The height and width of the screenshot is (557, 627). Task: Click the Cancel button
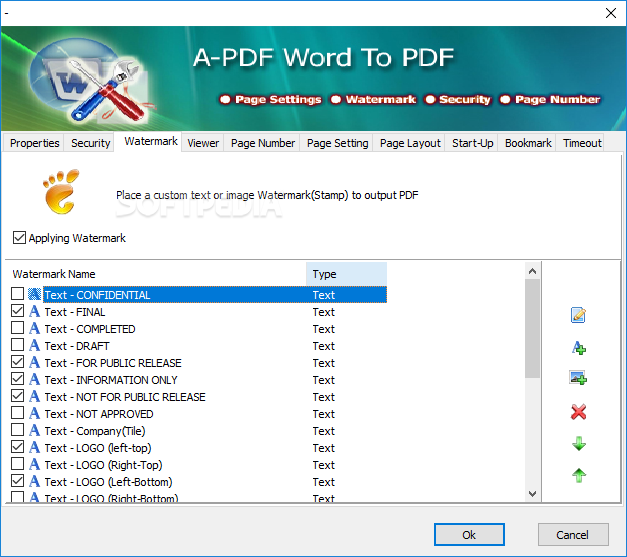click(573, 535)
